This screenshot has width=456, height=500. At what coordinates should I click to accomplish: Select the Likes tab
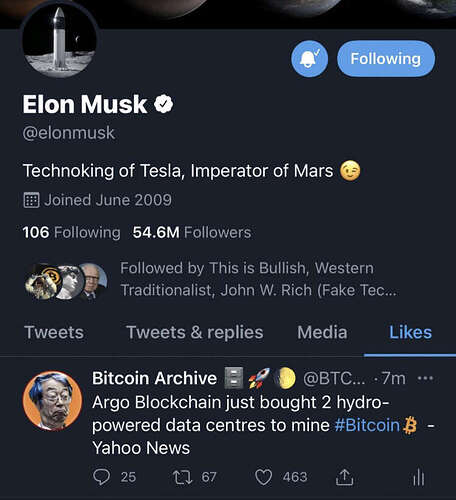[x=411, y=332]
